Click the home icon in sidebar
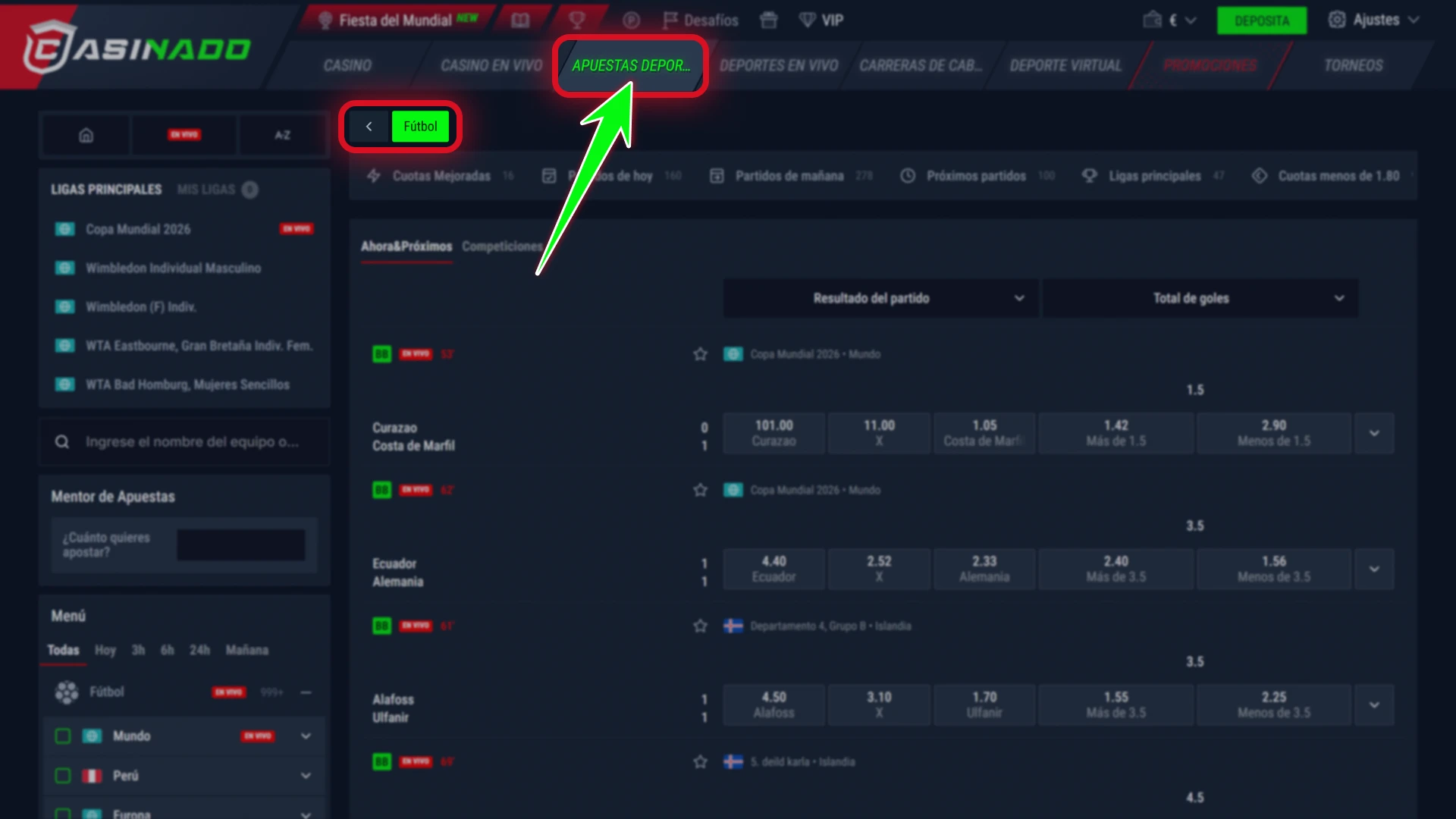The image size is (1456, 819). 86,135
